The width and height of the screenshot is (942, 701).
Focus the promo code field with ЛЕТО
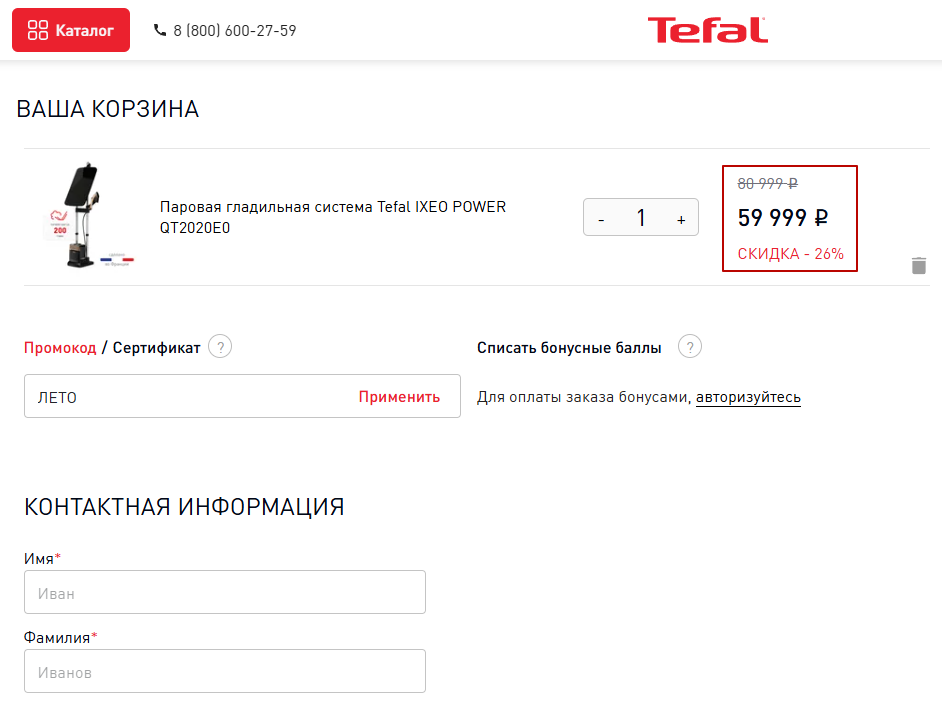[x=186, y=396]
